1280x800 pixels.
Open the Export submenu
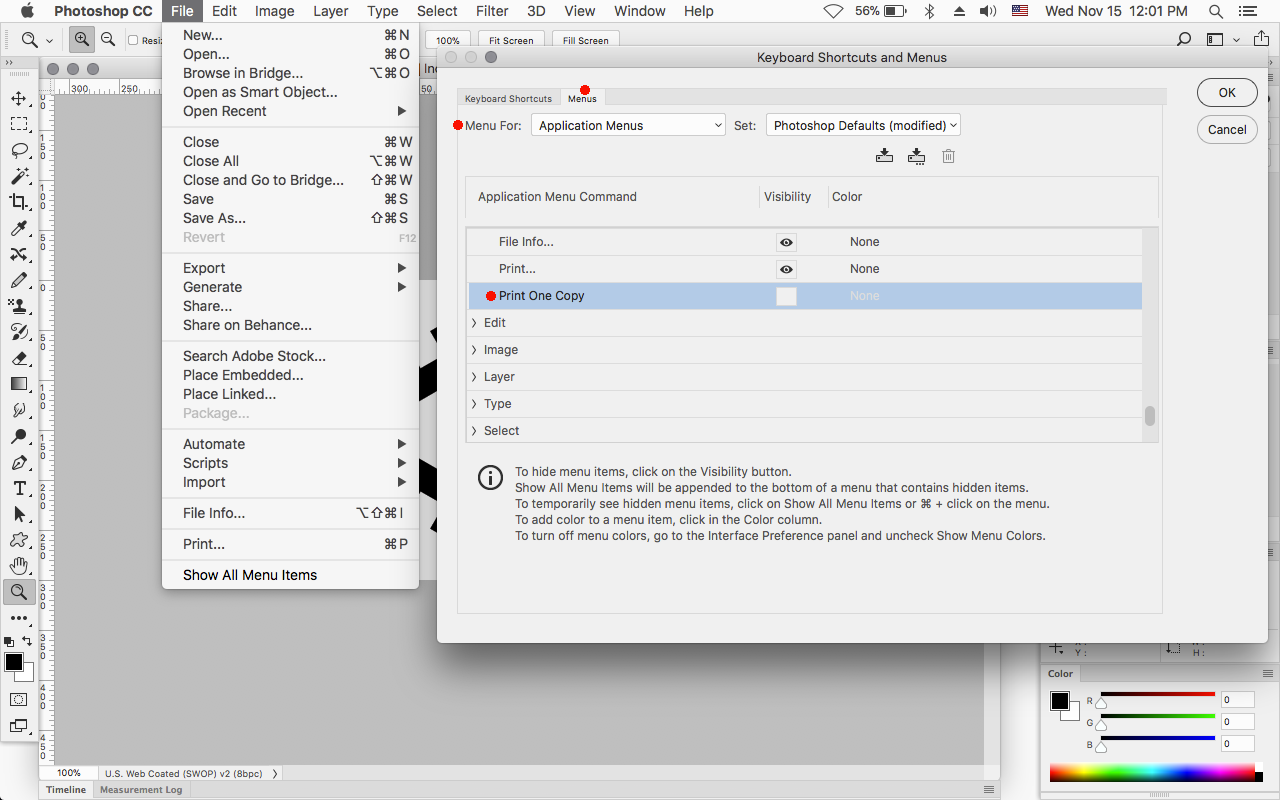[290, 268]
